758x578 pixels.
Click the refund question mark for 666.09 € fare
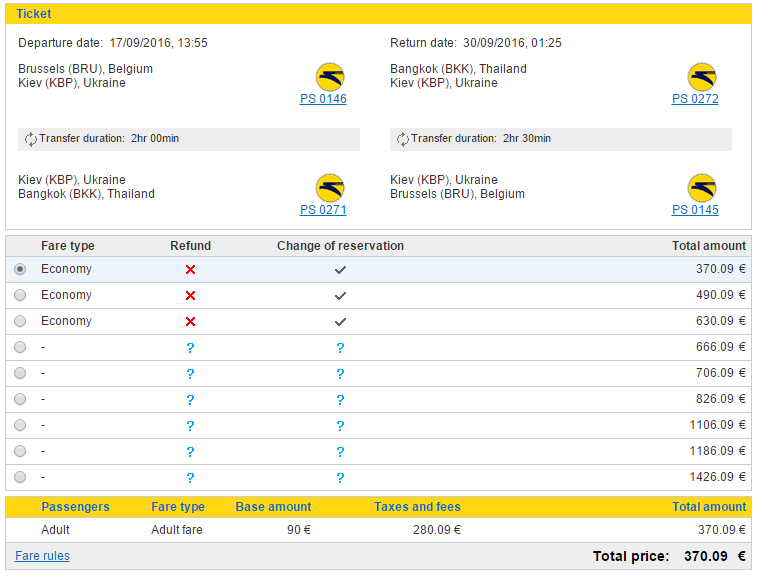[190, 348]
